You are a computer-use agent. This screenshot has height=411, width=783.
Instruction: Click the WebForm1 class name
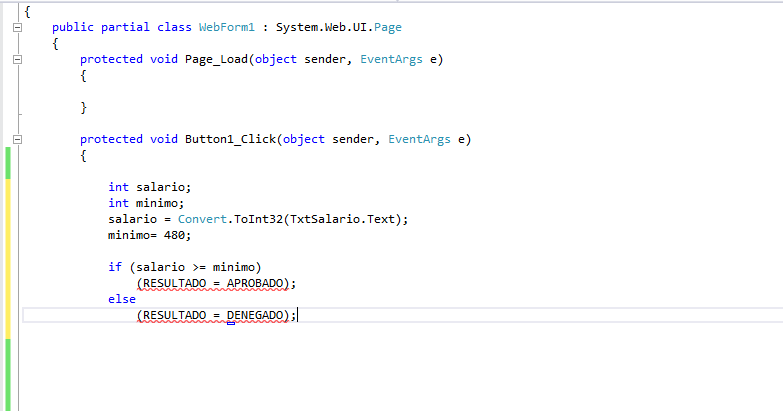point(227,27)
